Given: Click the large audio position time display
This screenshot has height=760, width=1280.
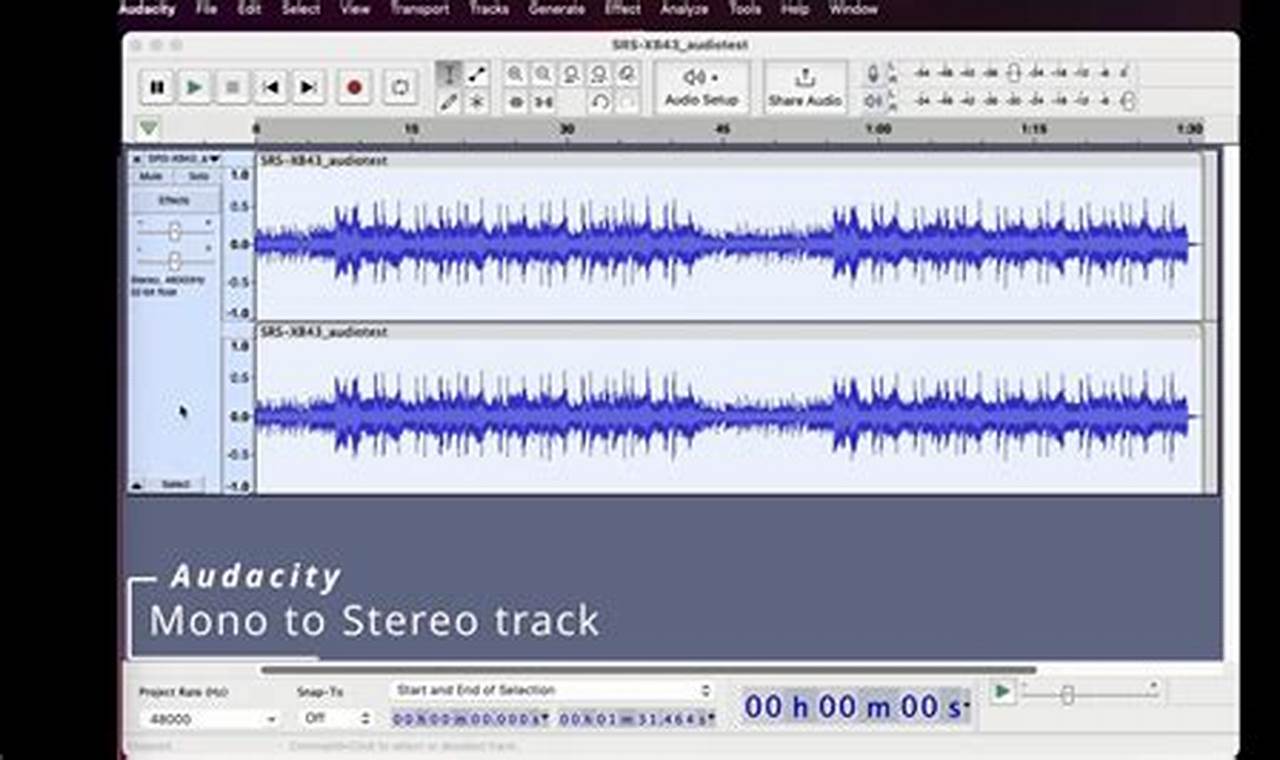Looking at the screenshot, I should pyautogui.click(x=855, y=707).
